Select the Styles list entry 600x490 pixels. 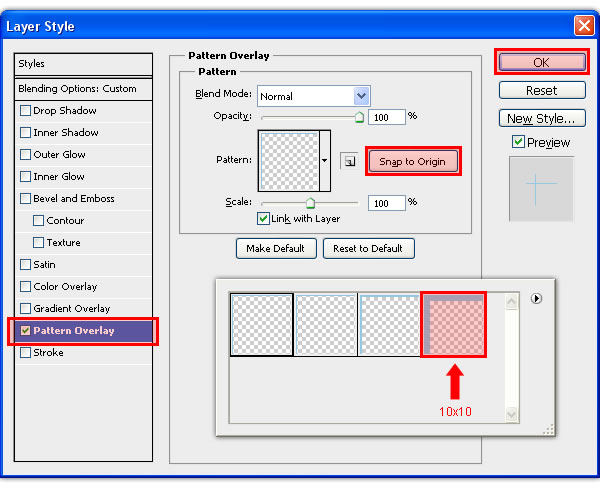(x=83, y=64)
